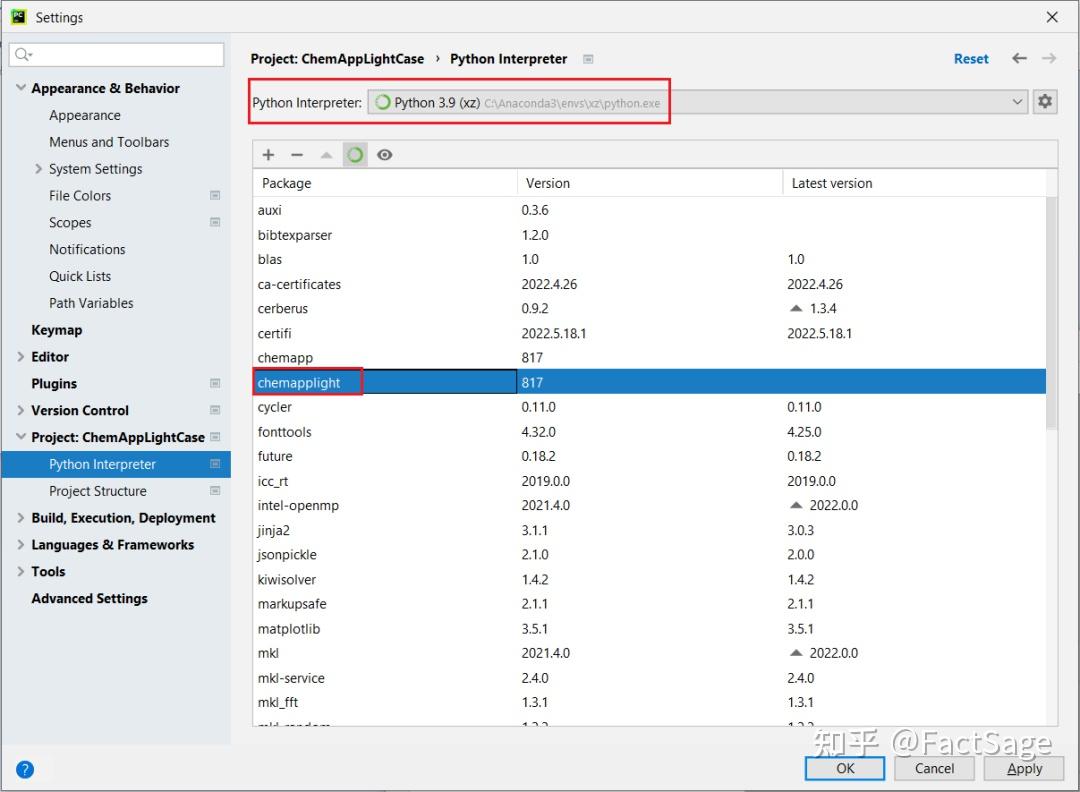The image size is (1080, 792).
Task: Expand Languages & Frameworks section
Action: coord(21,545)
